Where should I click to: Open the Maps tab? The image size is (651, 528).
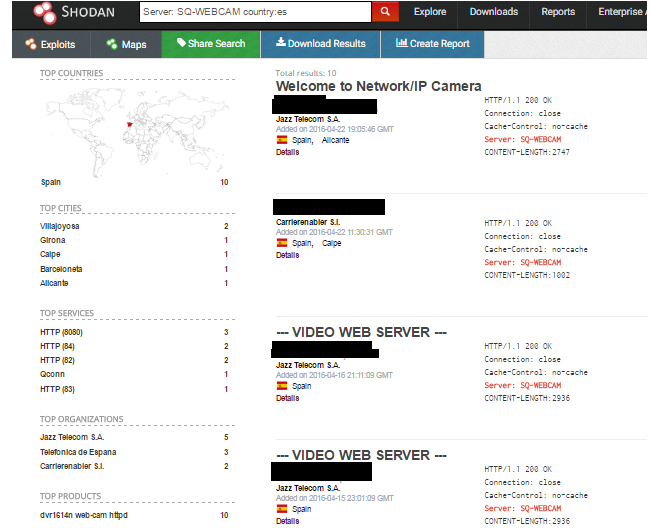(126, 44)
